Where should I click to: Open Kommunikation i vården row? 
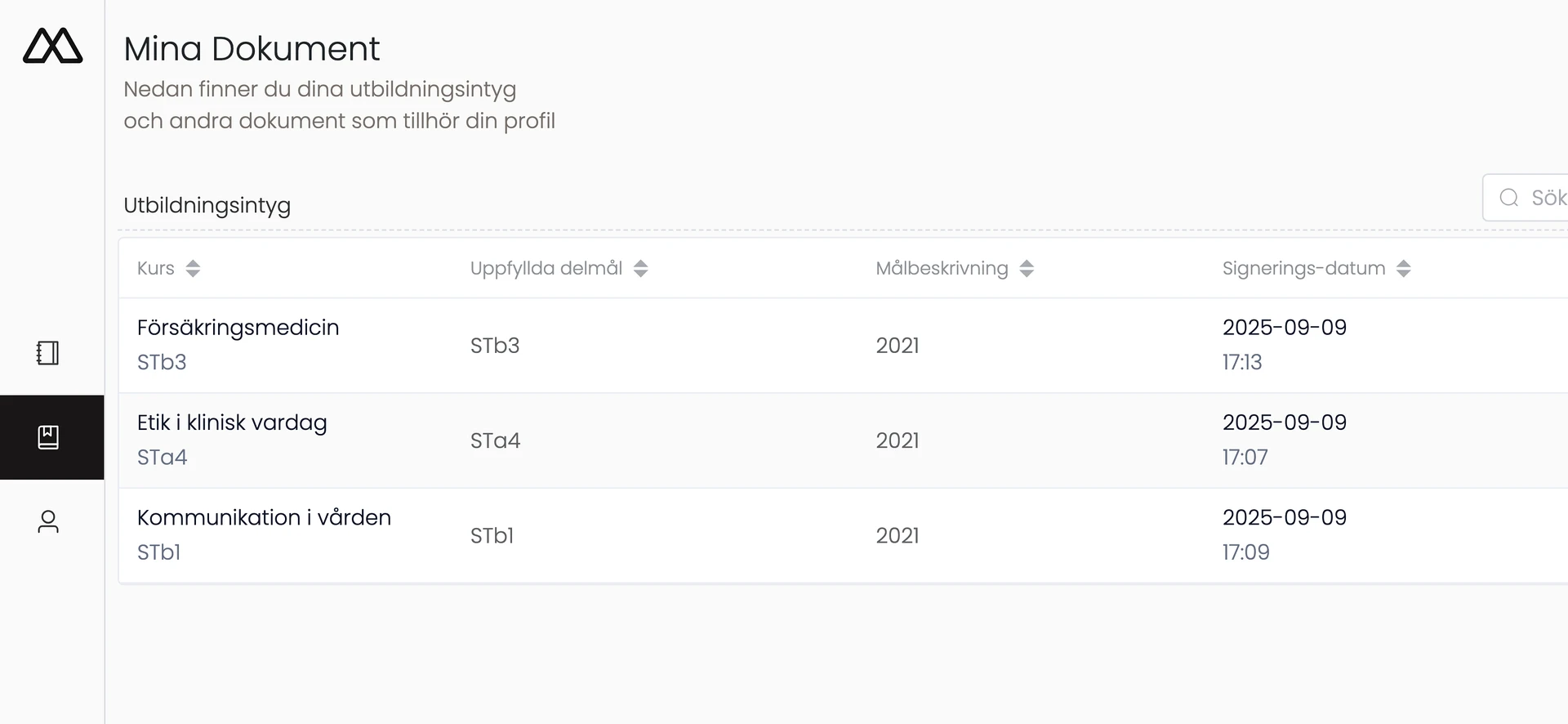tap(264, 517)
